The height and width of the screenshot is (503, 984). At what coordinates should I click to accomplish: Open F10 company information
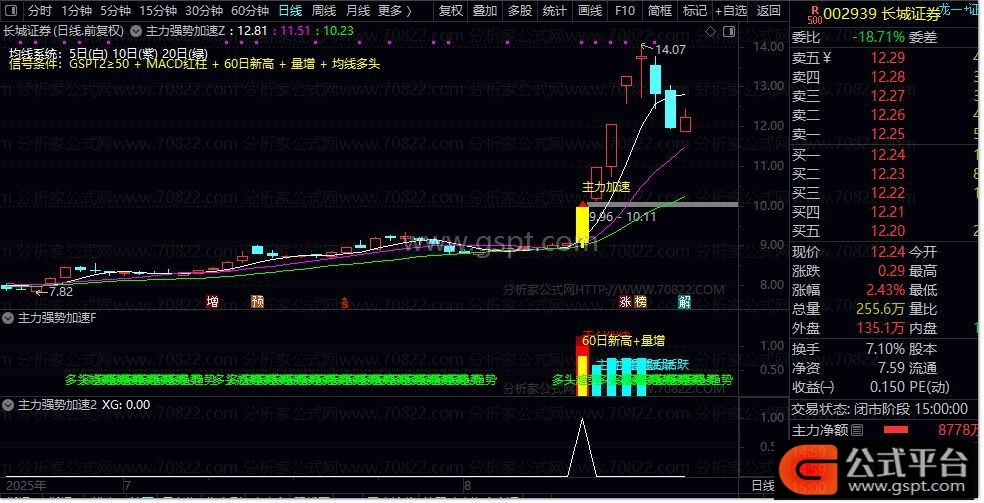[x=624, y=11]
